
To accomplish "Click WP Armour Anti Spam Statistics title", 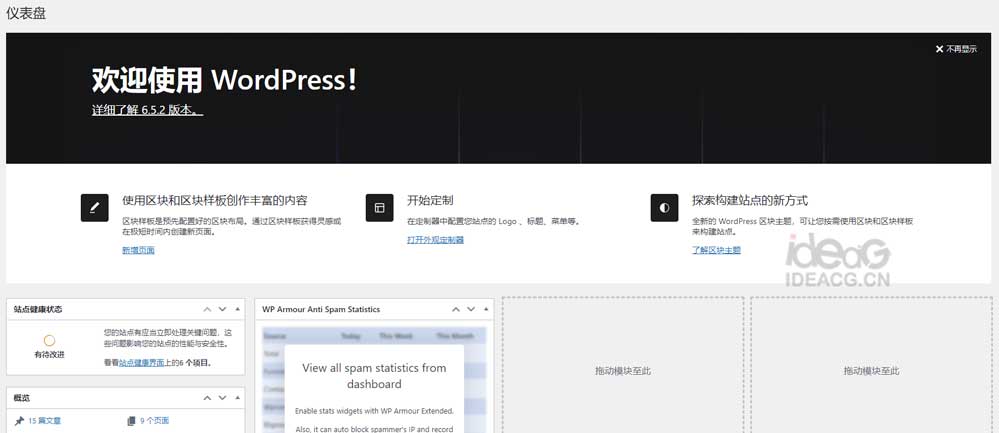I will click(x=321, y=309).
